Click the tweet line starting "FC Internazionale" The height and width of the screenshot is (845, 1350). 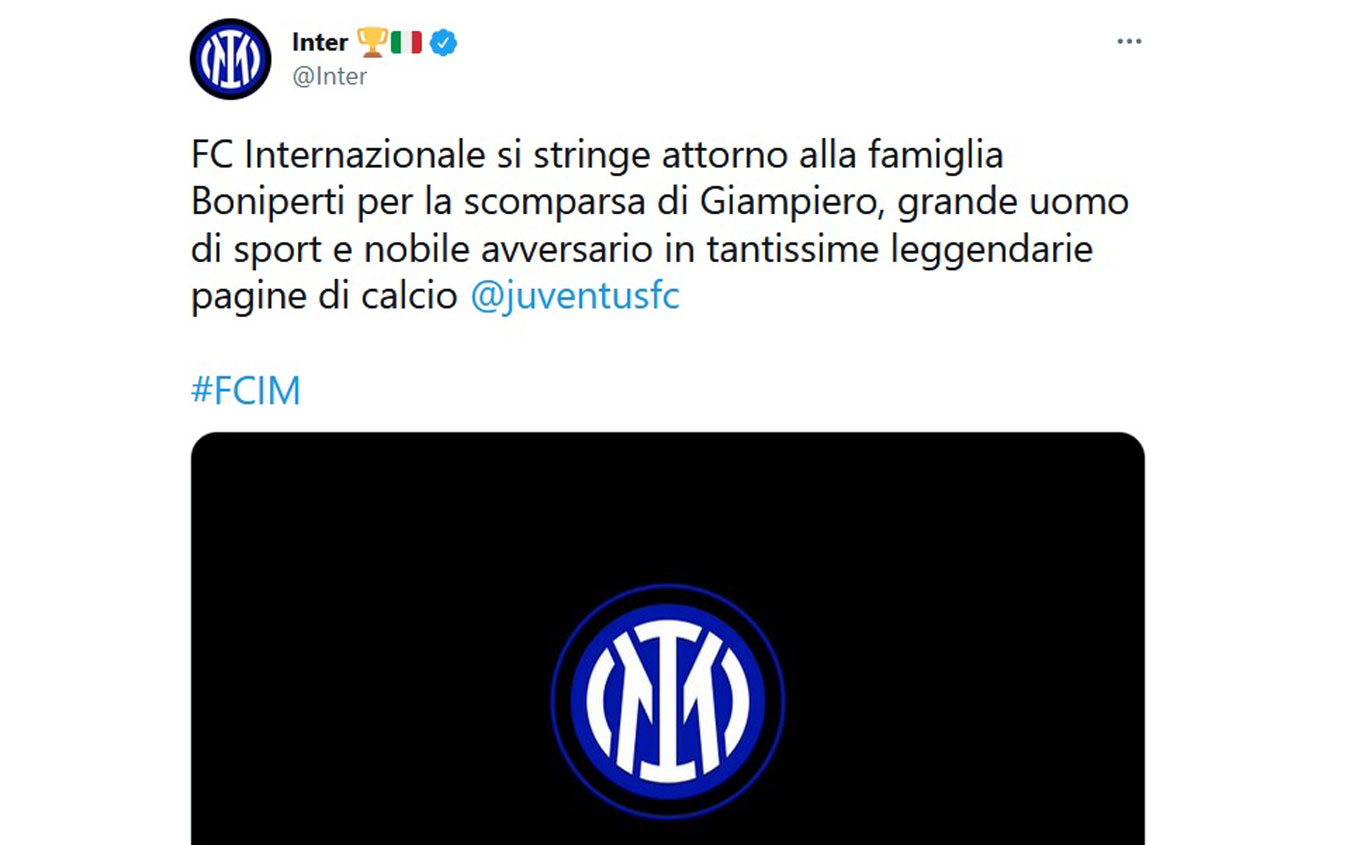(x=596, y=155)
